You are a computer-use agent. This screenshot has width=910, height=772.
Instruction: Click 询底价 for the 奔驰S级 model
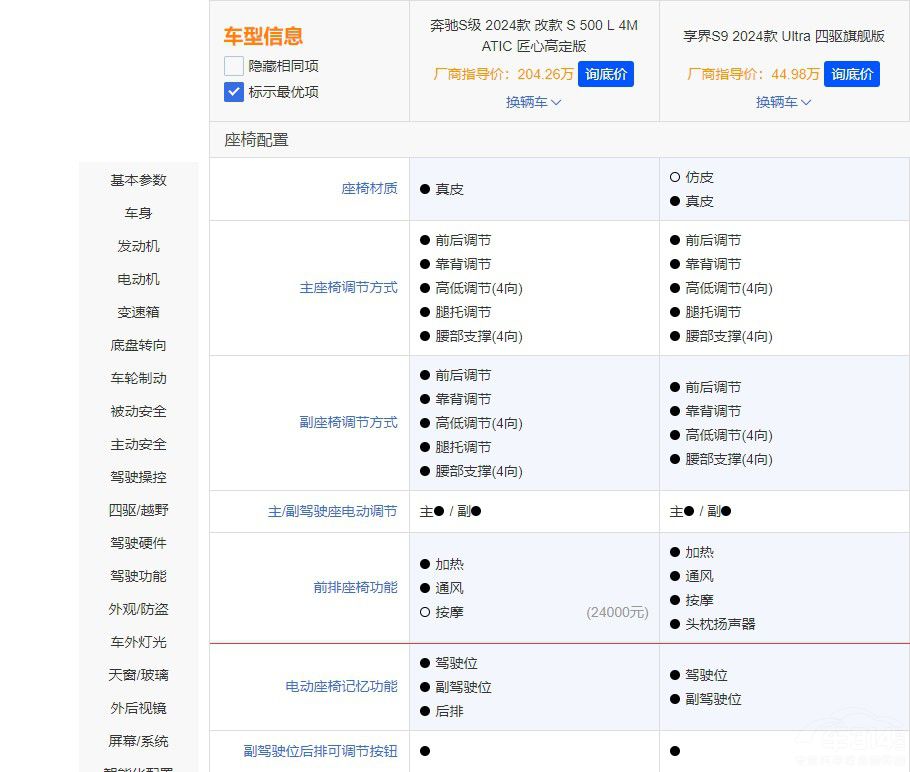pos(606,74)
